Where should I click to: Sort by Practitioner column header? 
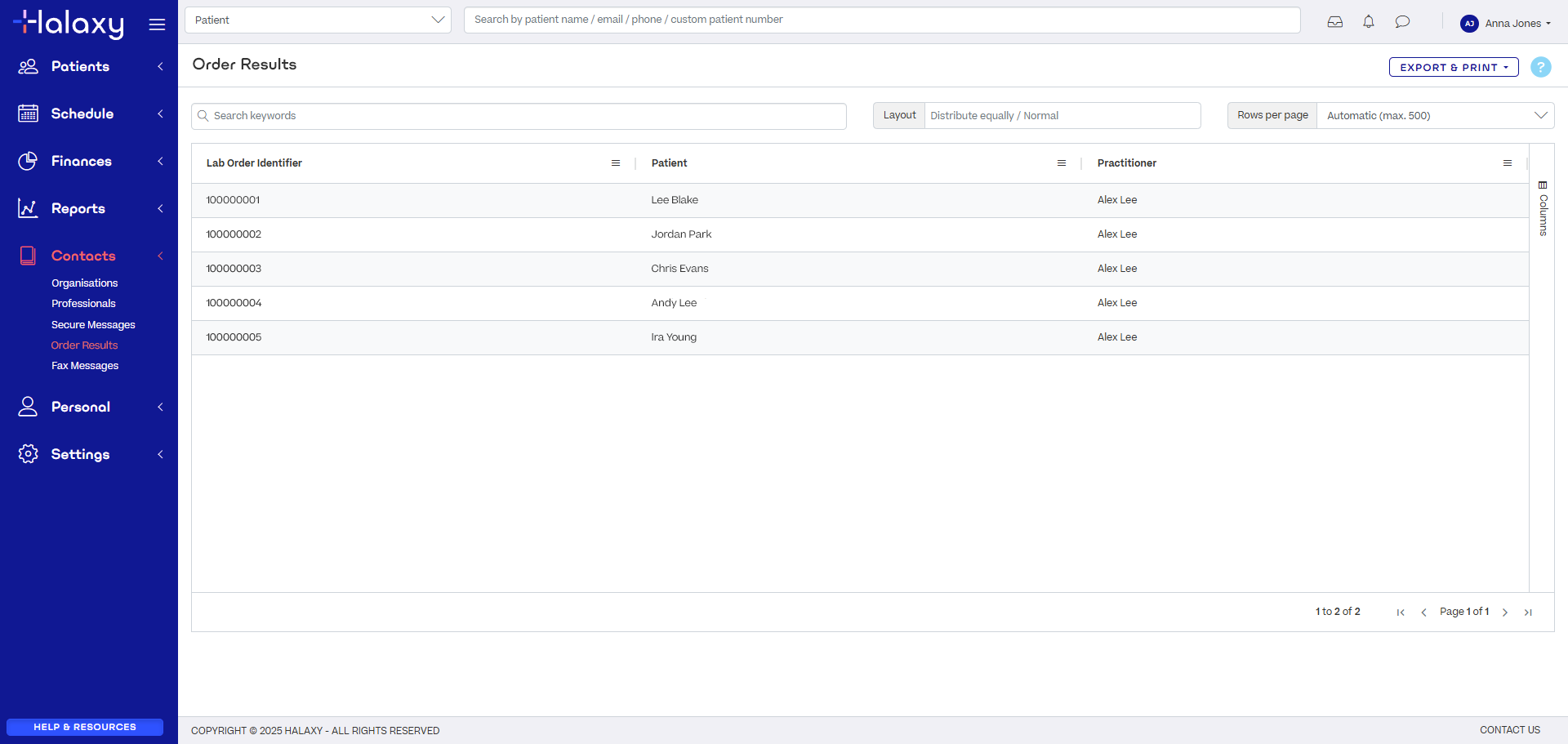coord(1126,163)
